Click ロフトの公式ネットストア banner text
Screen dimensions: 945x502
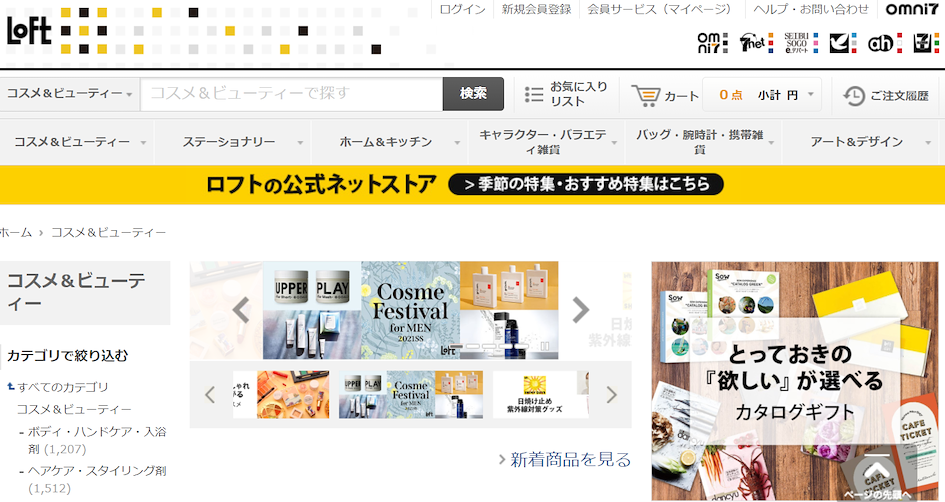tap(321, 184)
